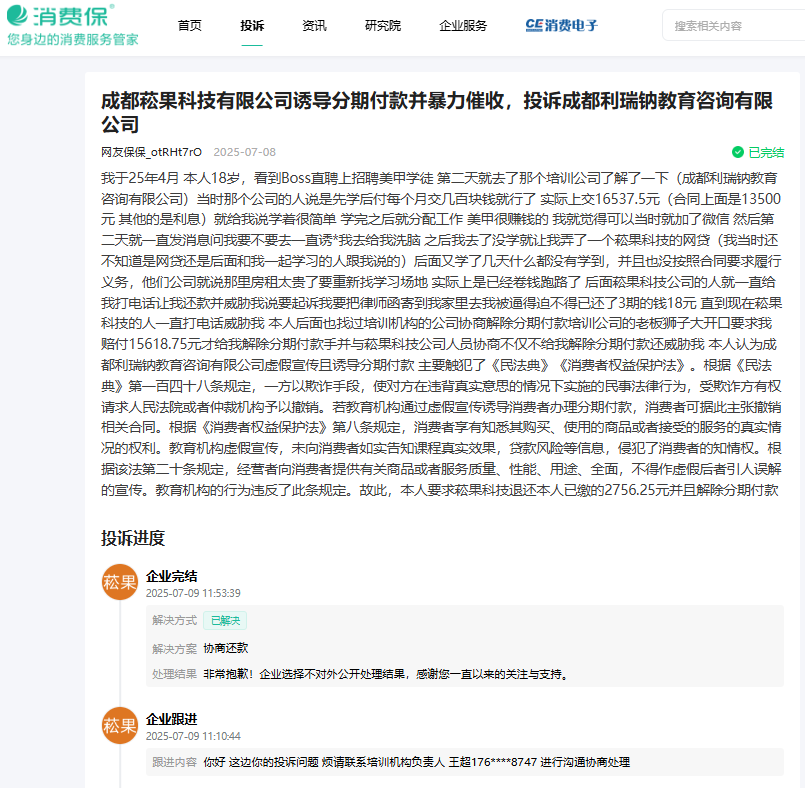Open the 首页 nav item
805x788 pixels.
[x=189, y=26]
